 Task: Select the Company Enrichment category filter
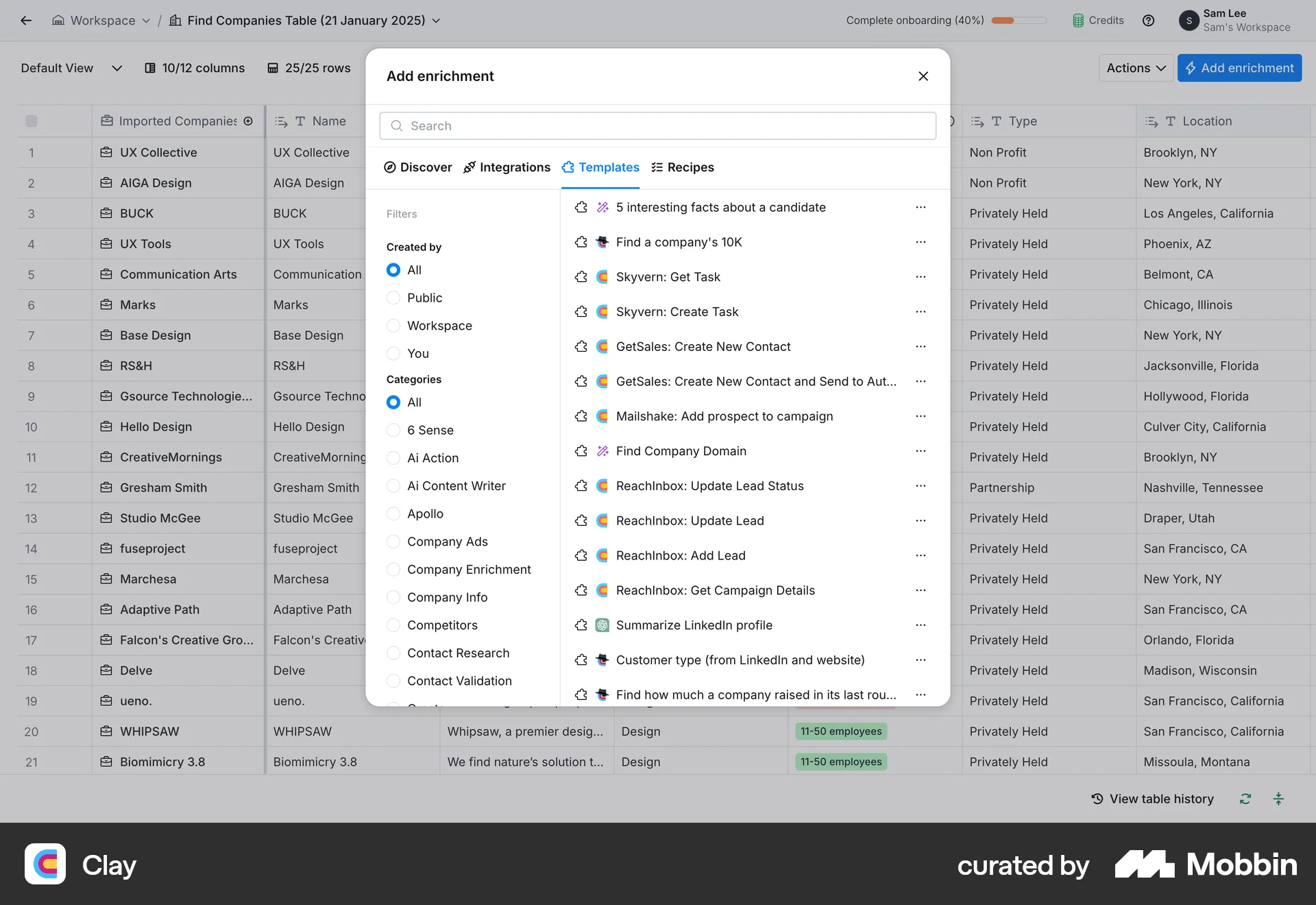pyautogui.click(x=393, y=569)
